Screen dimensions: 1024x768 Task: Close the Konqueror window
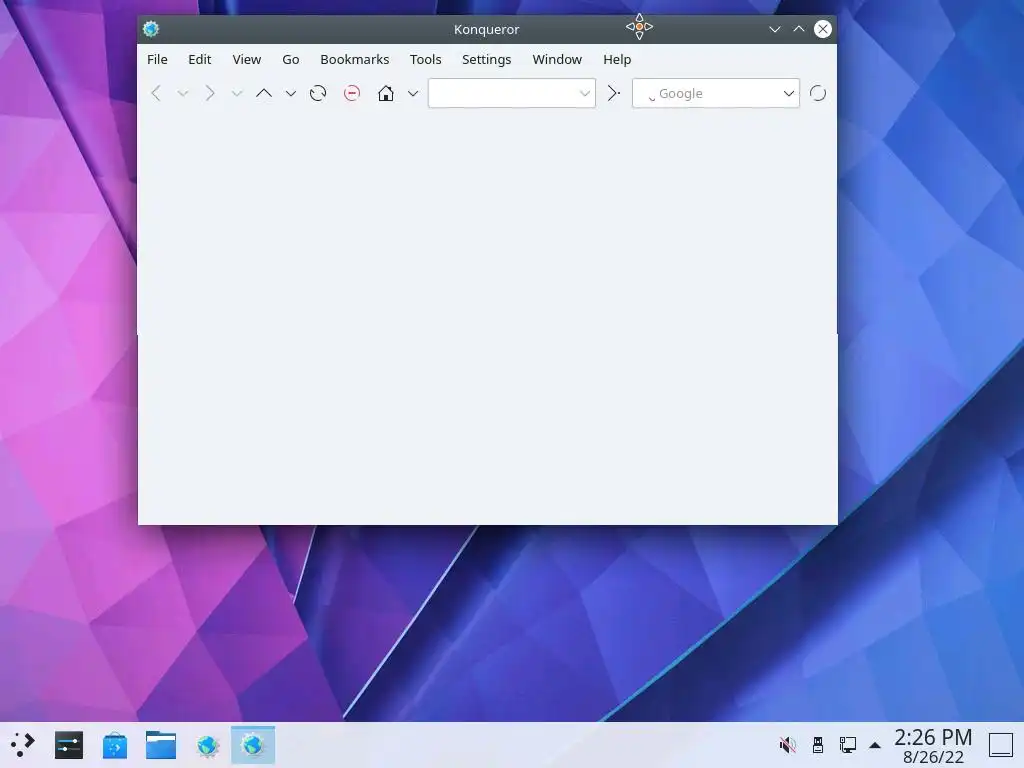point(823,29)
